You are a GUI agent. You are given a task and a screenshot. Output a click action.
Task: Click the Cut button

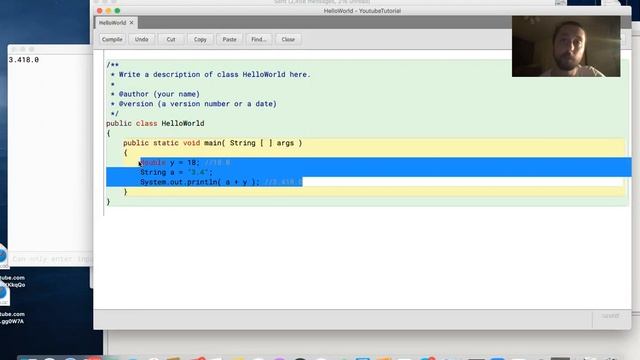171,40
